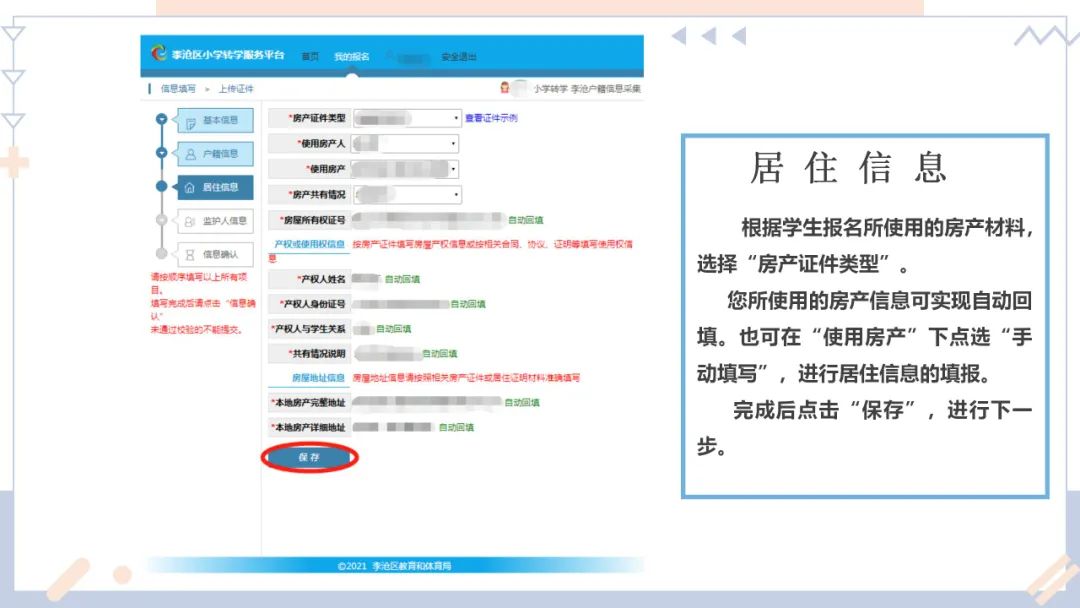This screenshot has width=1080, height=608.
Task: Click the 李沧区小学转学服务平台 logo icon
Action: coord(157,52)
